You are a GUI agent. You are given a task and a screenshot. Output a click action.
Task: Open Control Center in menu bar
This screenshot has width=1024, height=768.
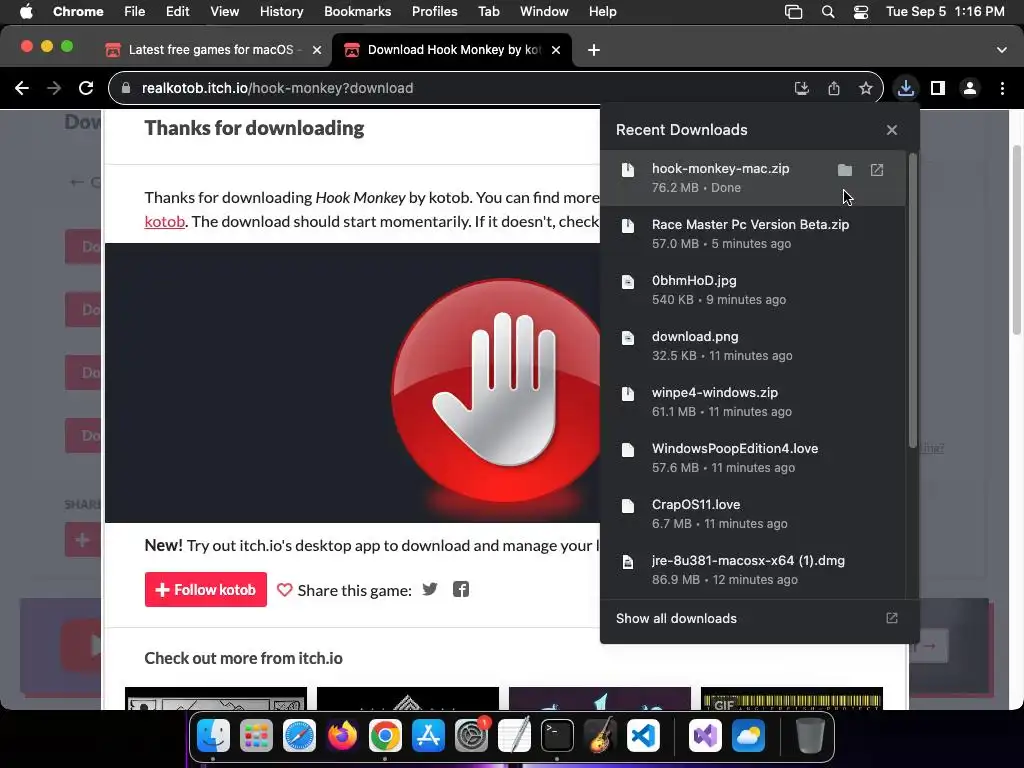pyautogui.click(x=861, y=12)
